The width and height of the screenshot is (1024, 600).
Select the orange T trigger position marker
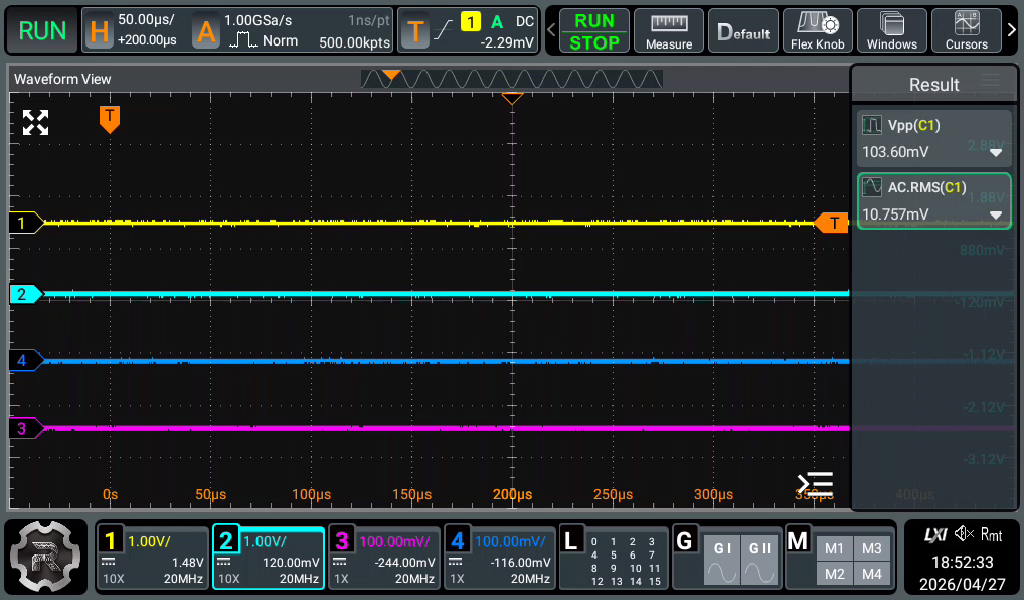tap(110, 119)
